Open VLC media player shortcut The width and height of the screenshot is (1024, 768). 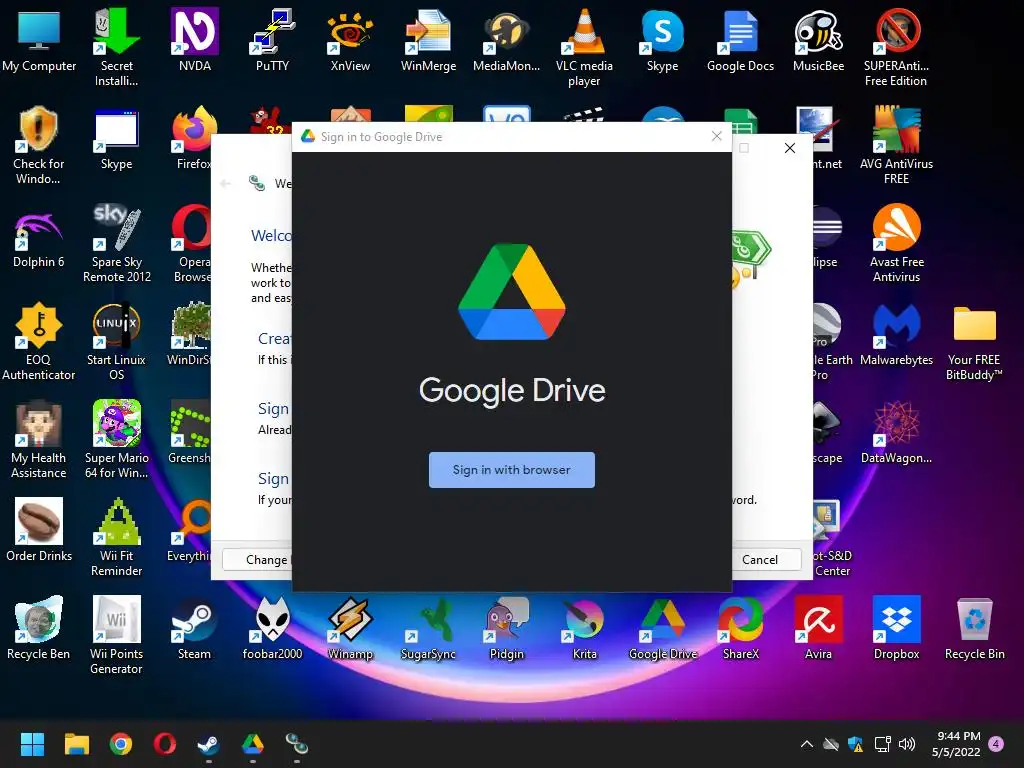click(x=584, y=47)
